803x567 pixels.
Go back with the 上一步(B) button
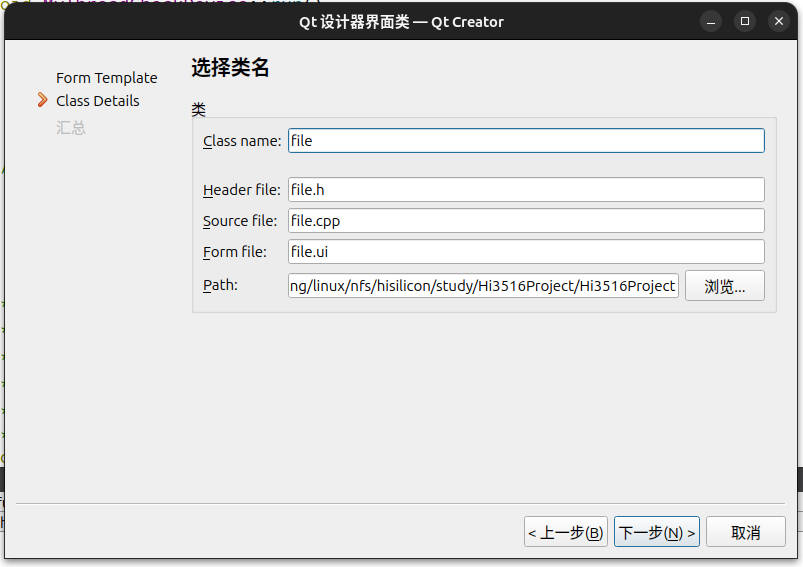(566, 533)
